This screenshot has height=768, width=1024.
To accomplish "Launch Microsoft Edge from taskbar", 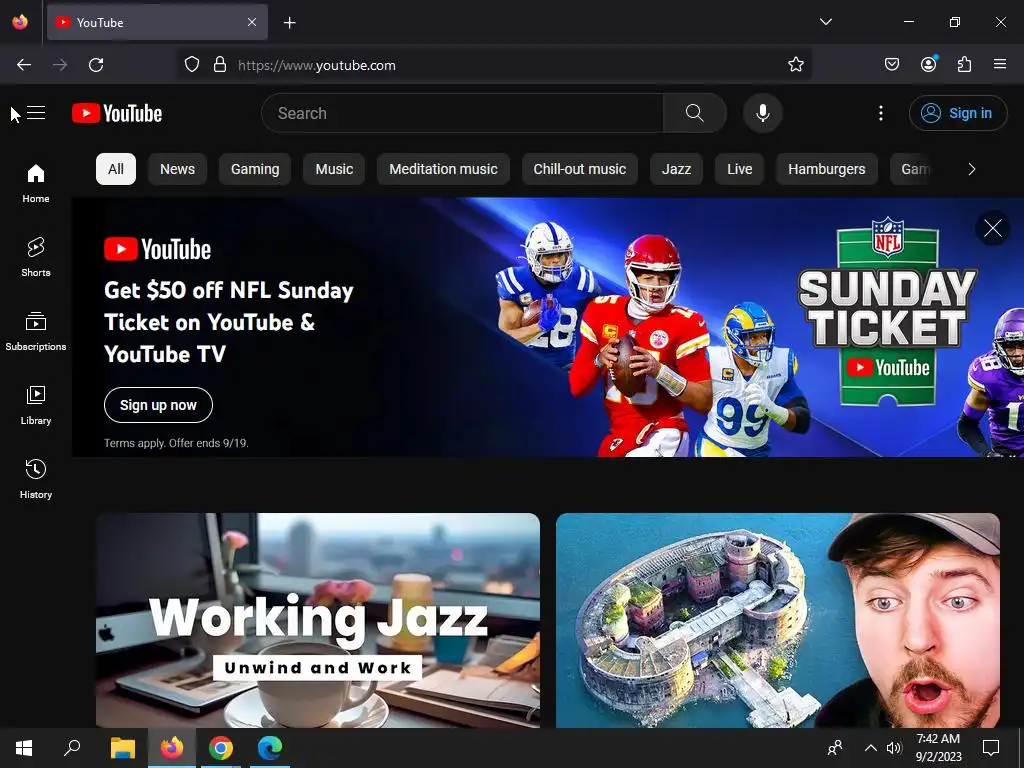I will point(270,748).
